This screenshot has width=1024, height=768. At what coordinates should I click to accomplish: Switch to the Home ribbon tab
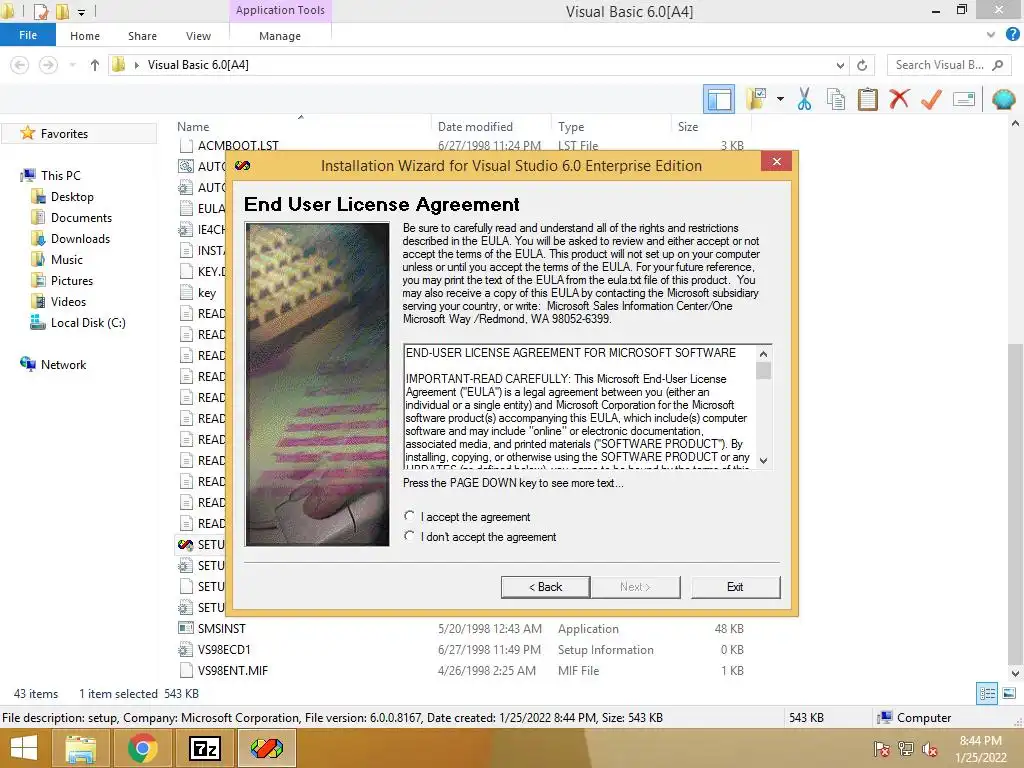click(85, 36)
